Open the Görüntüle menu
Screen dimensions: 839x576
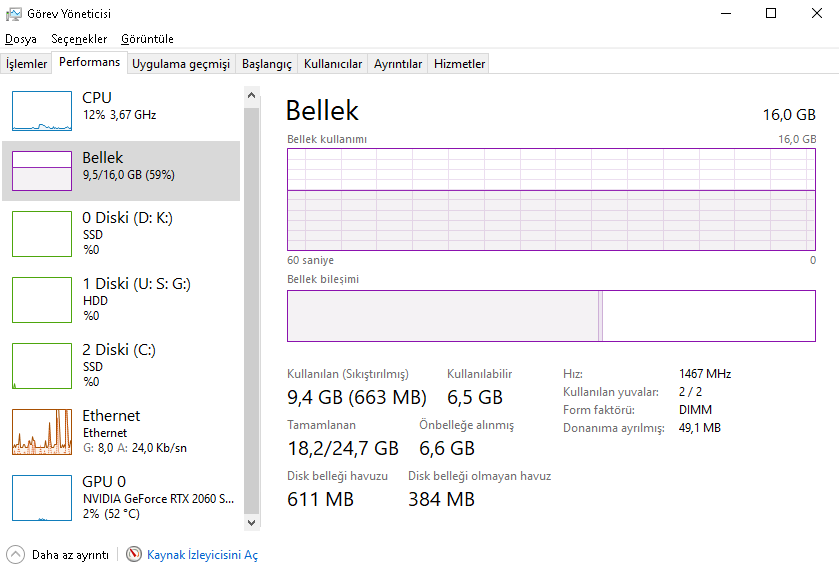point(147,39)
